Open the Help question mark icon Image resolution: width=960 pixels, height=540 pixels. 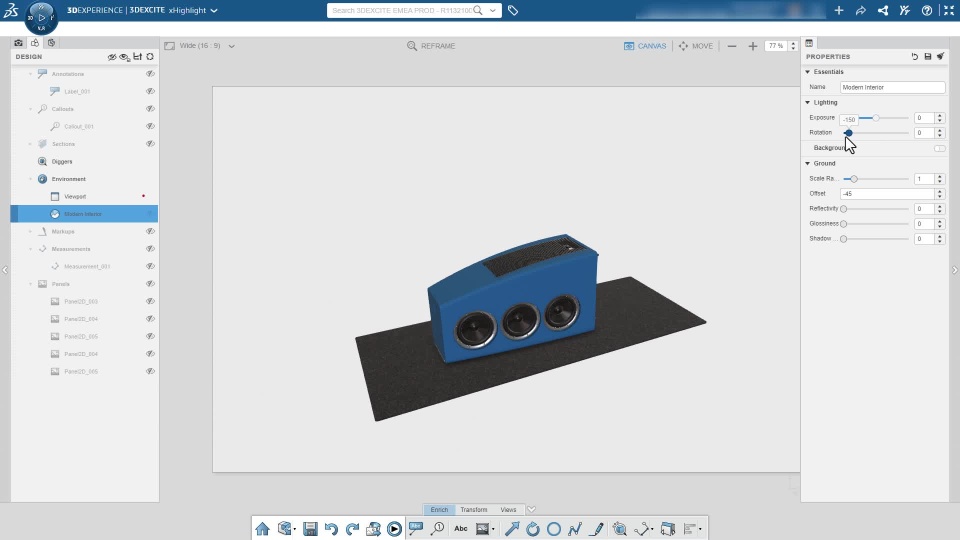[x=927, y=10]
